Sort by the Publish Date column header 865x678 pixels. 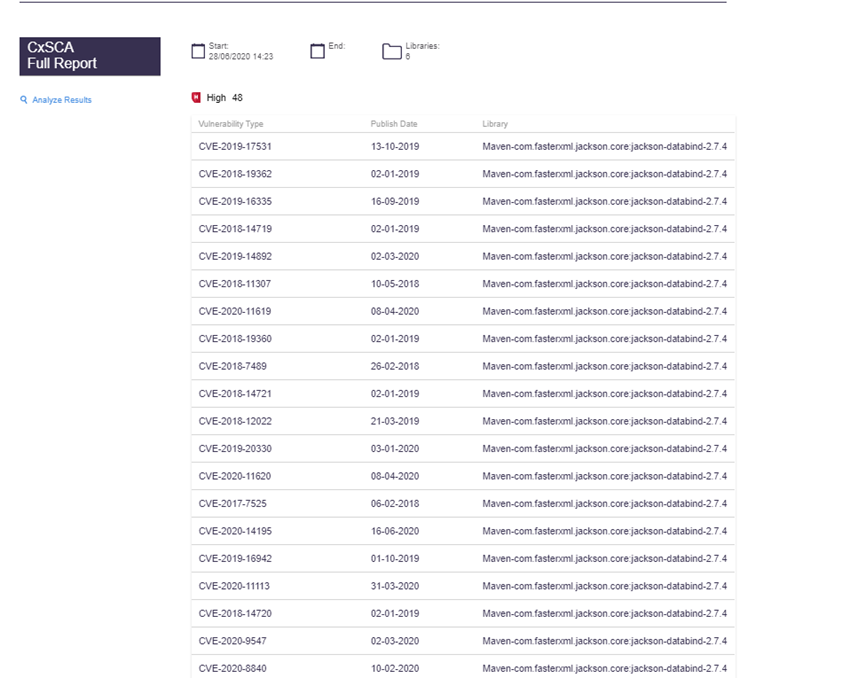394,124
